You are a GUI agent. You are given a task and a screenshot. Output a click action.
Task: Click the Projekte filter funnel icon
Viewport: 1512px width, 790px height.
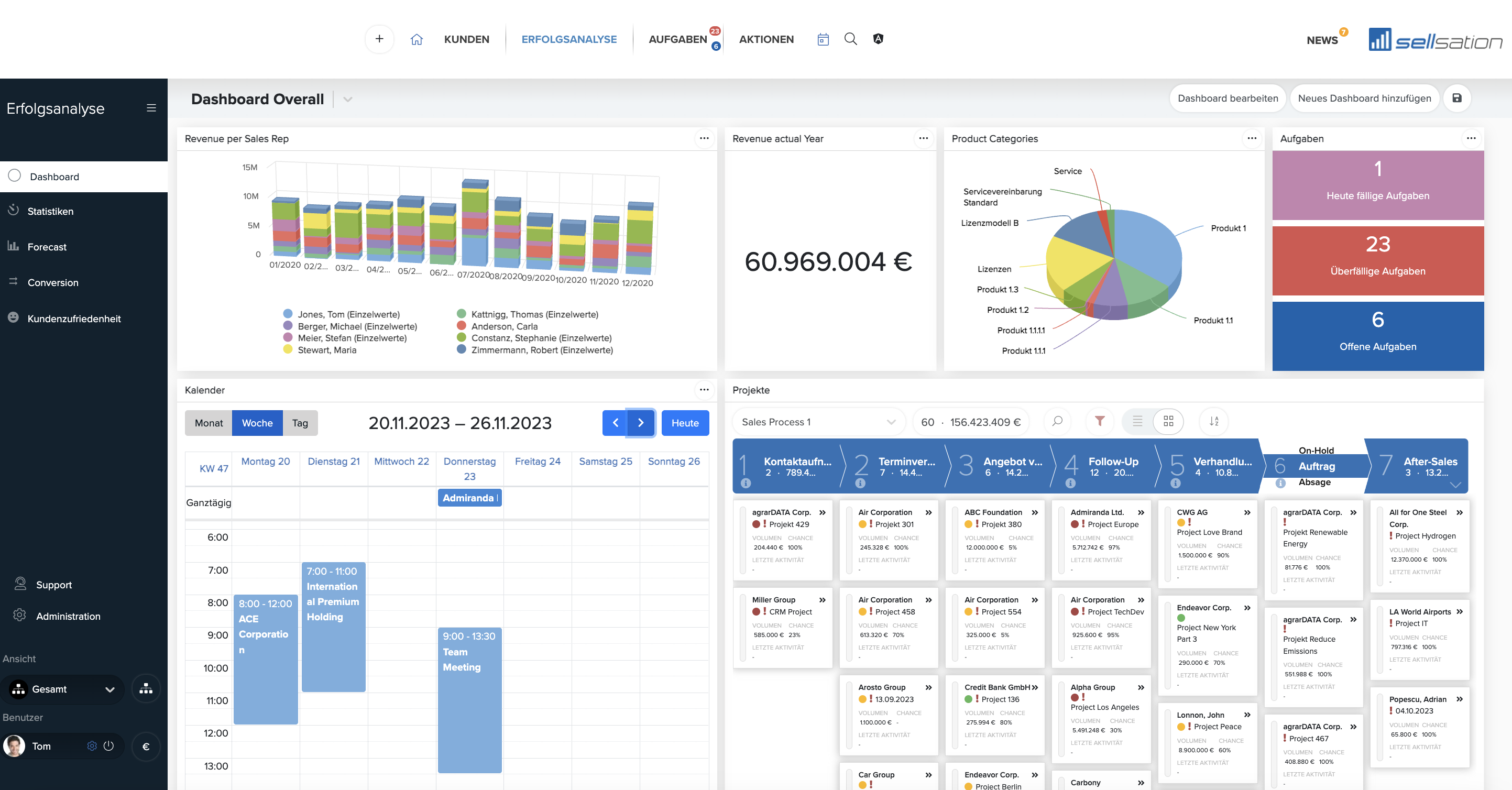(x=1100, y=421)
